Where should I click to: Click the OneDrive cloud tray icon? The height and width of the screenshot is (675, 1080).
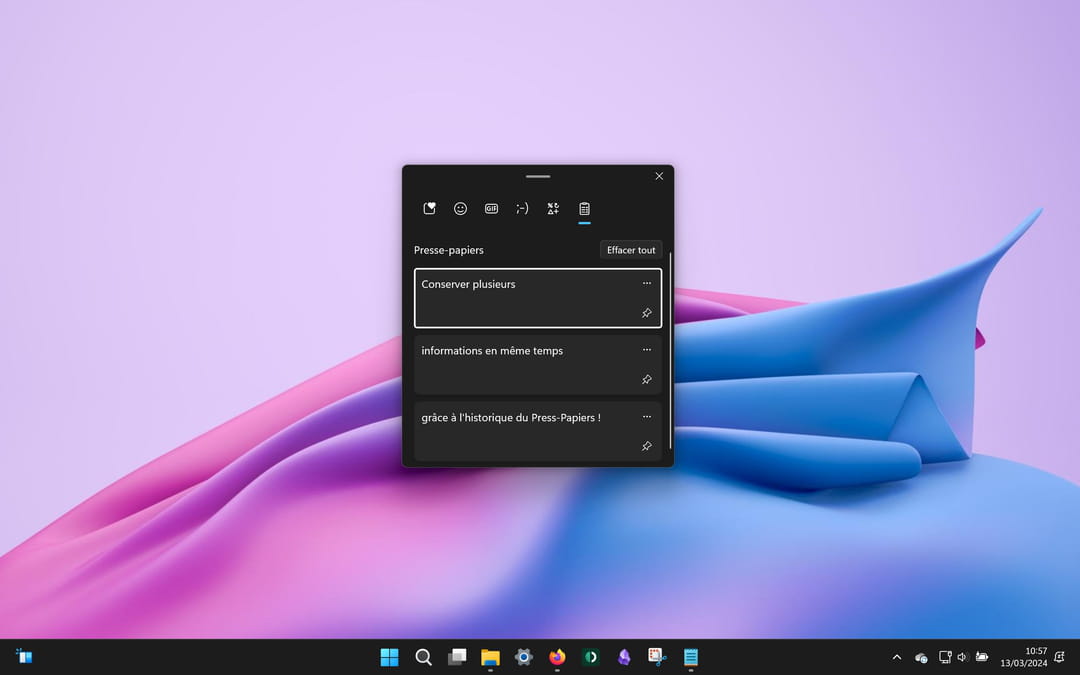pyautogui.click(x=921, y=658)
